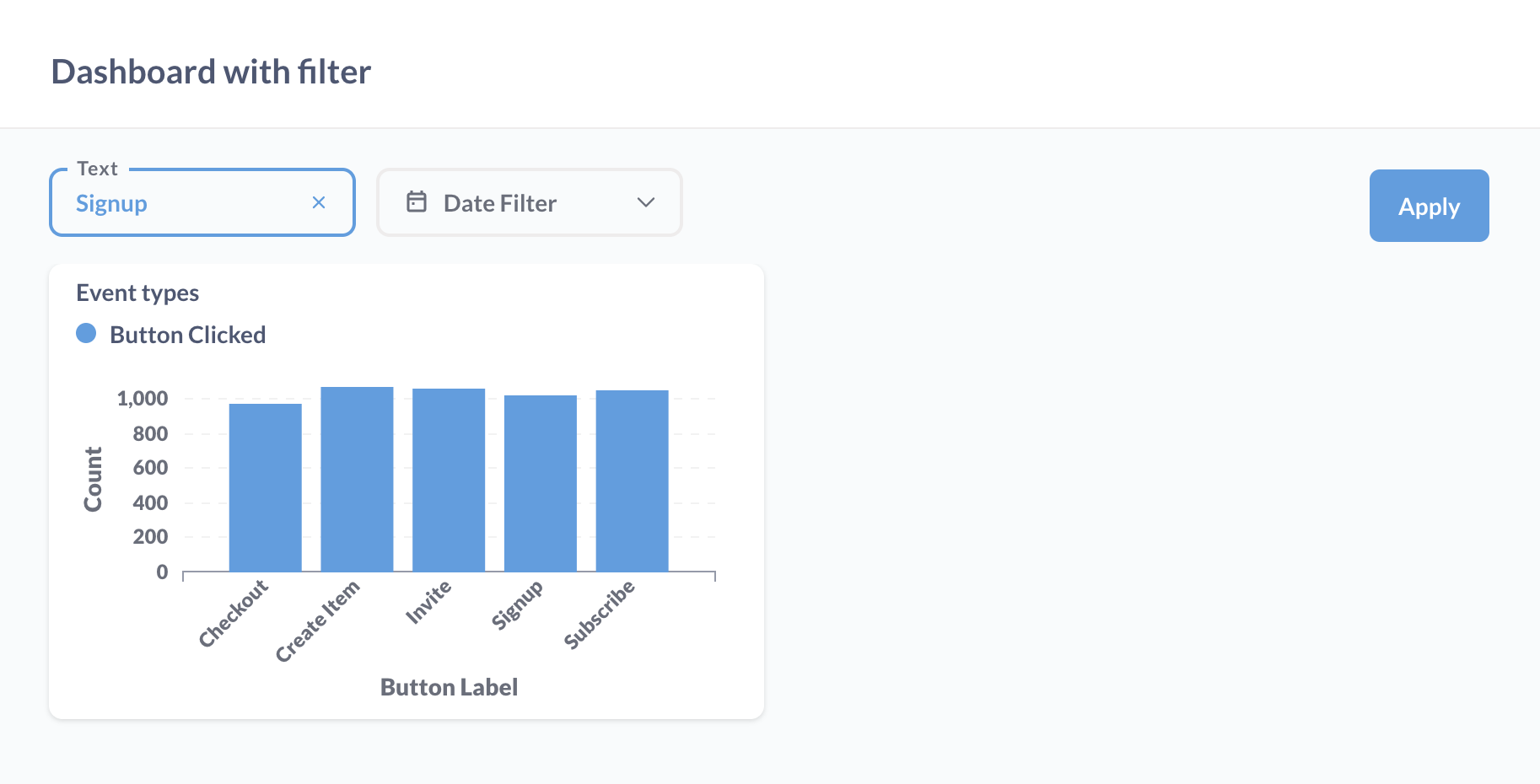Click the Dashboard with filter title
Image resolution: width=1540 pixels, height=784 pixels.
pyautogui.click(x=211, y=72)
